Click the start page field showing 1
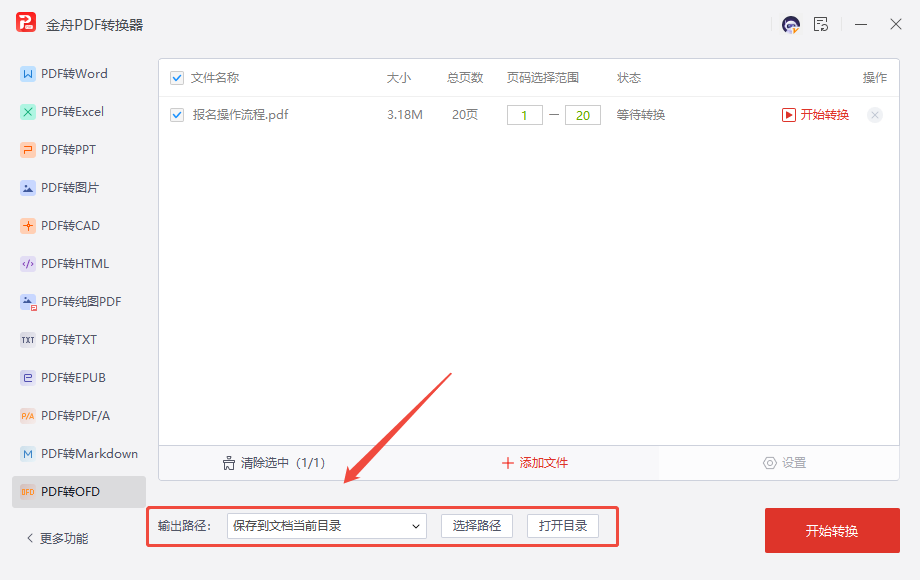 click(525, 116)
